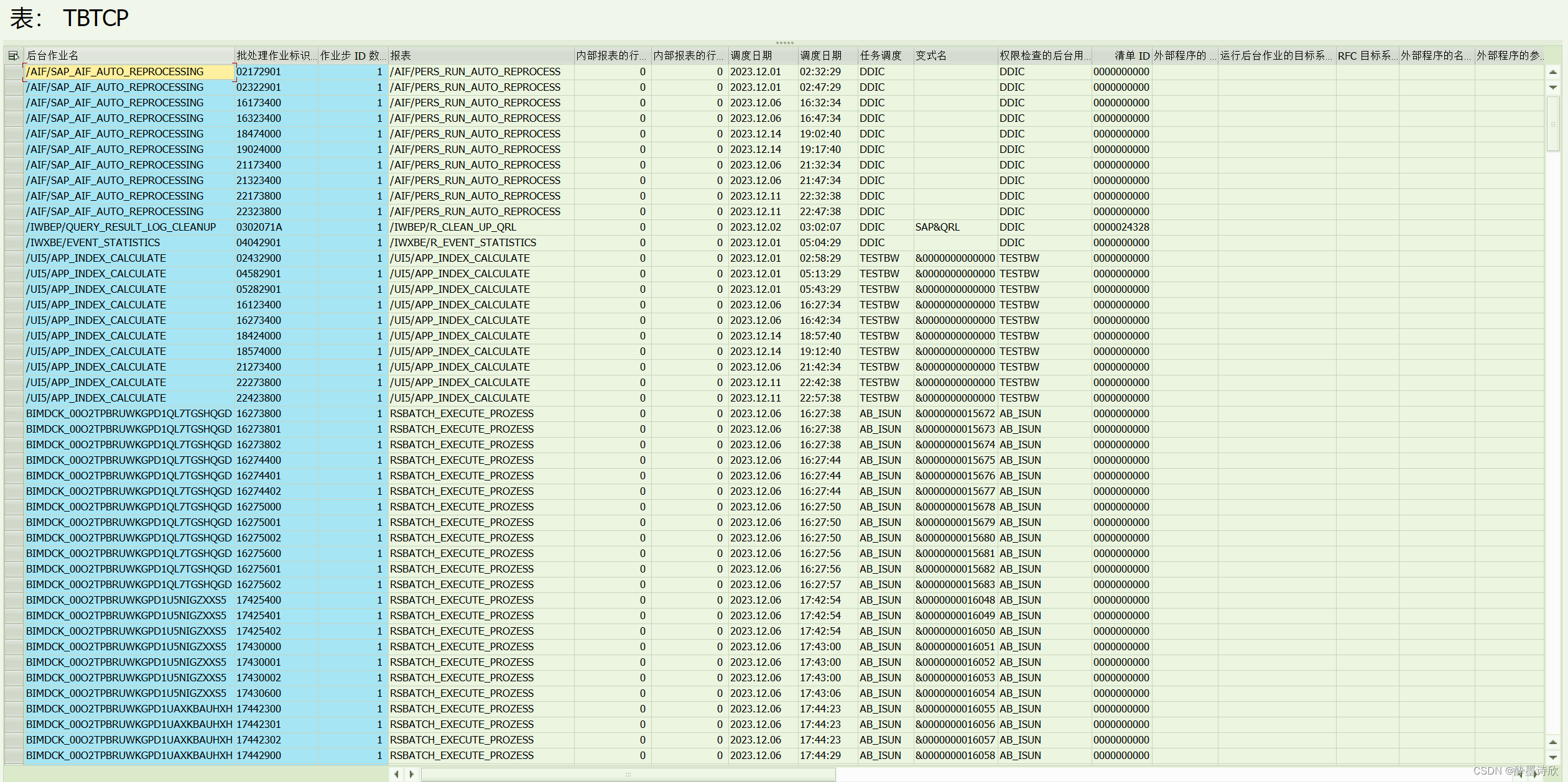Image resolution: width=1568 pixels, height=782 pixels.
Task: Click the vertical scrollbar thumb
Action: [1552, 124]
